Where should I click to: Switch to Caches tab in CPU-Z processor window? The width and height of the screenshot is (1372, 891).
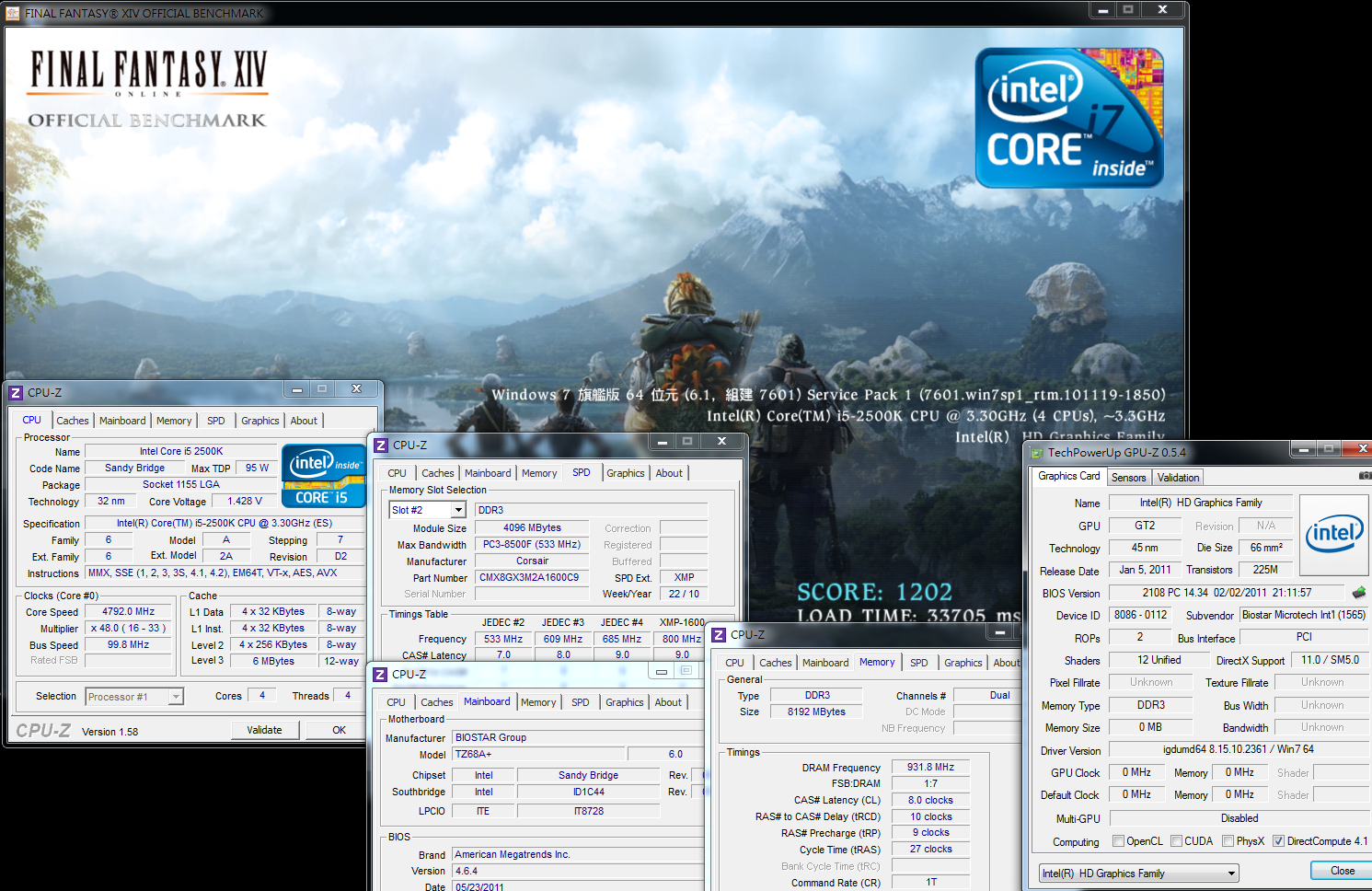point(73,421)
